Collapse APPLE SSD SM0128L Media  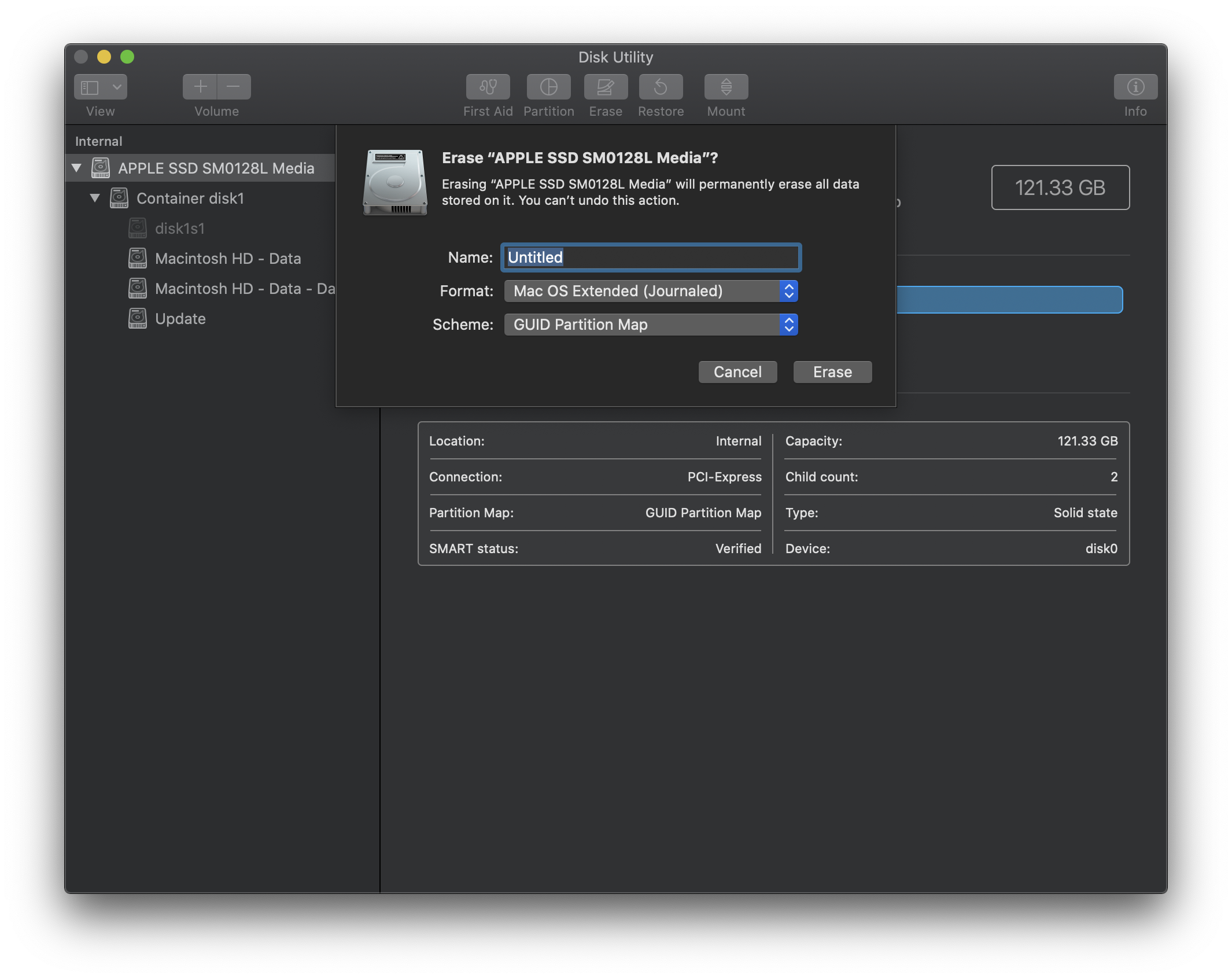(x=77, y=168)
